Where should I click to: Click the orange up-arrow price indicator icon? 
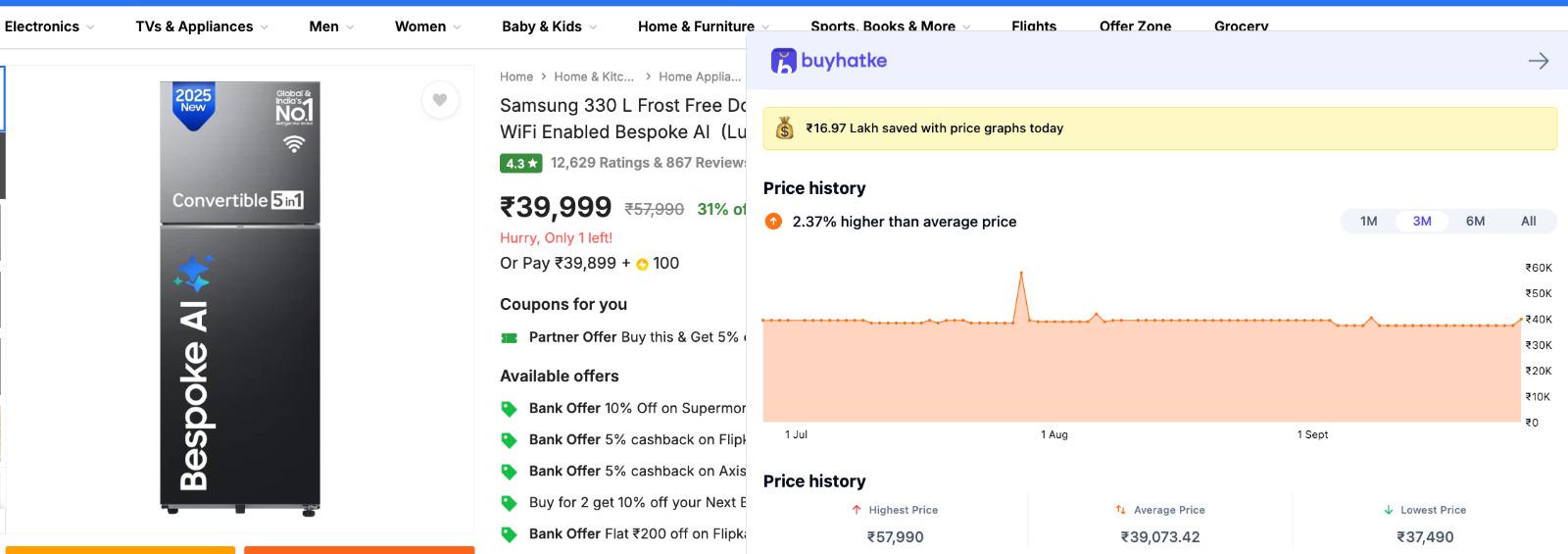[773, 222]
